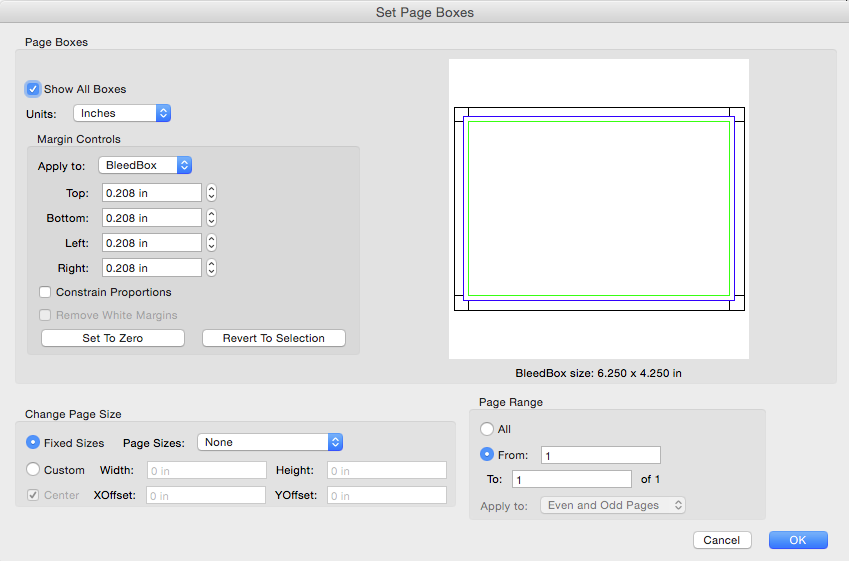Select the Custom page size radio button
The image size is (849, 561).
coord(33,469)
